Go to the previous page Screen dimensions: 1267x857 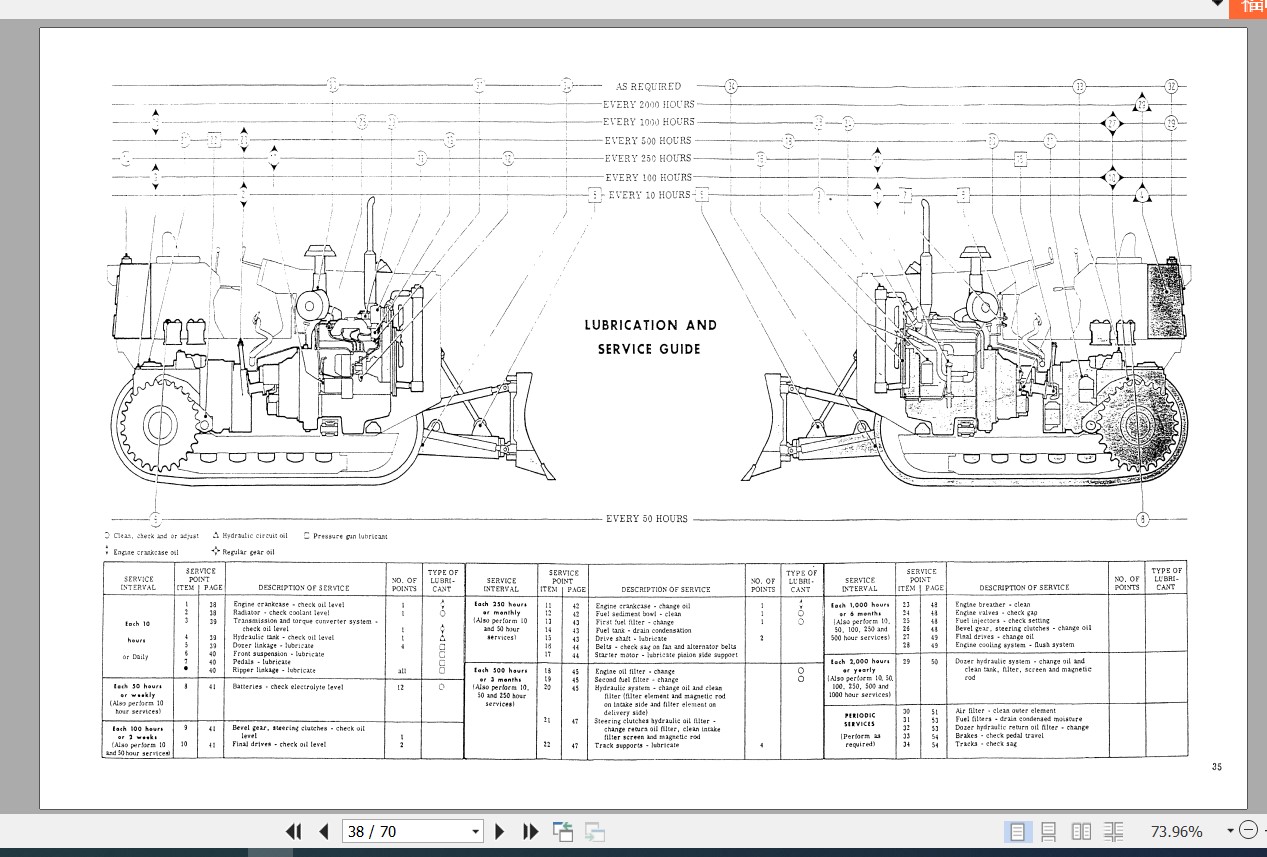pyautogui.click(x=324, y=831)
